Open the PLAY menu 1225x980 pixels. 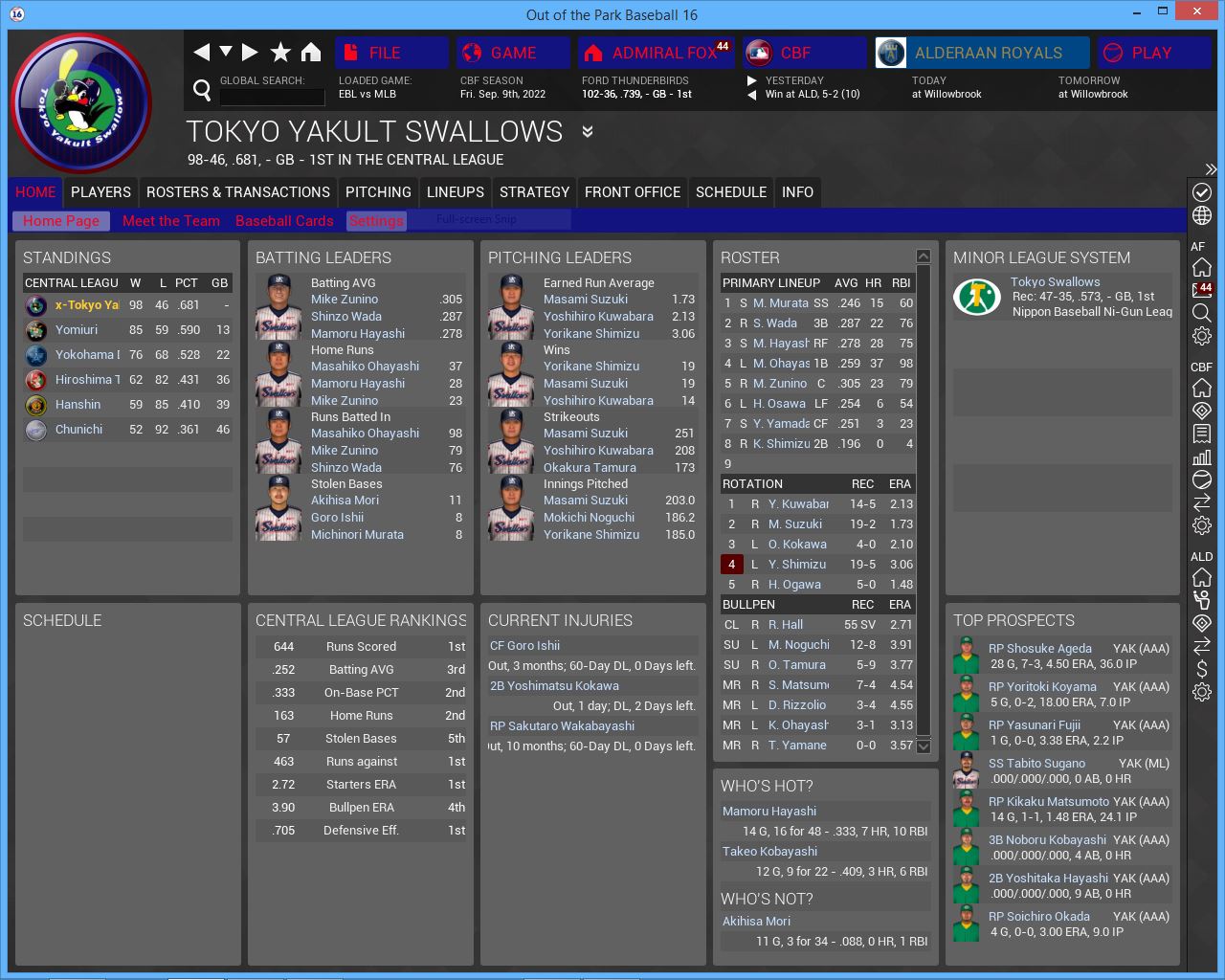(x=1154, y=53)
